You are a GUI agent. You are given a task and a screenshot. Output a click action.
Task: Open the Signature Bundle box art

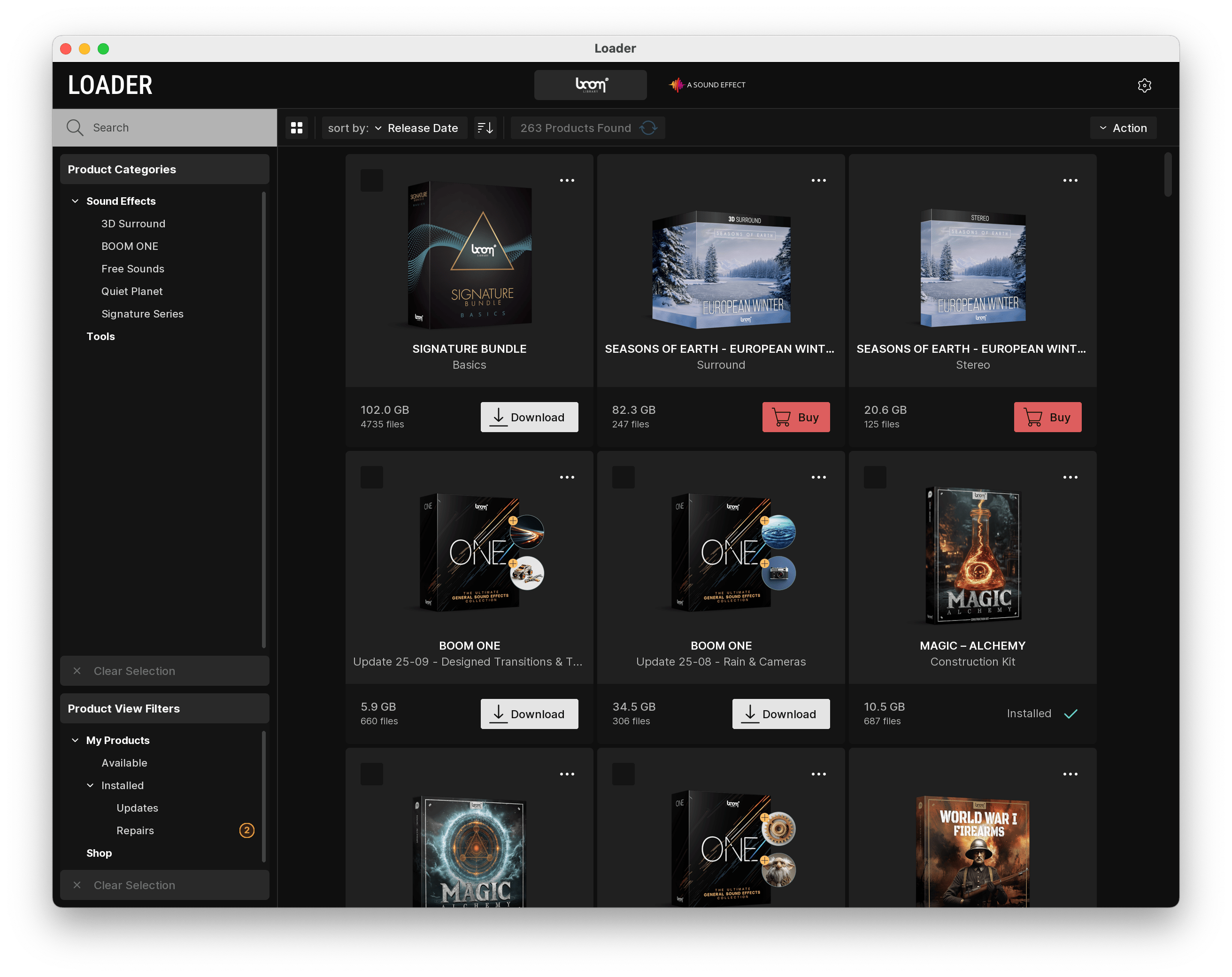pyautogui.click(x=470, y=255)
